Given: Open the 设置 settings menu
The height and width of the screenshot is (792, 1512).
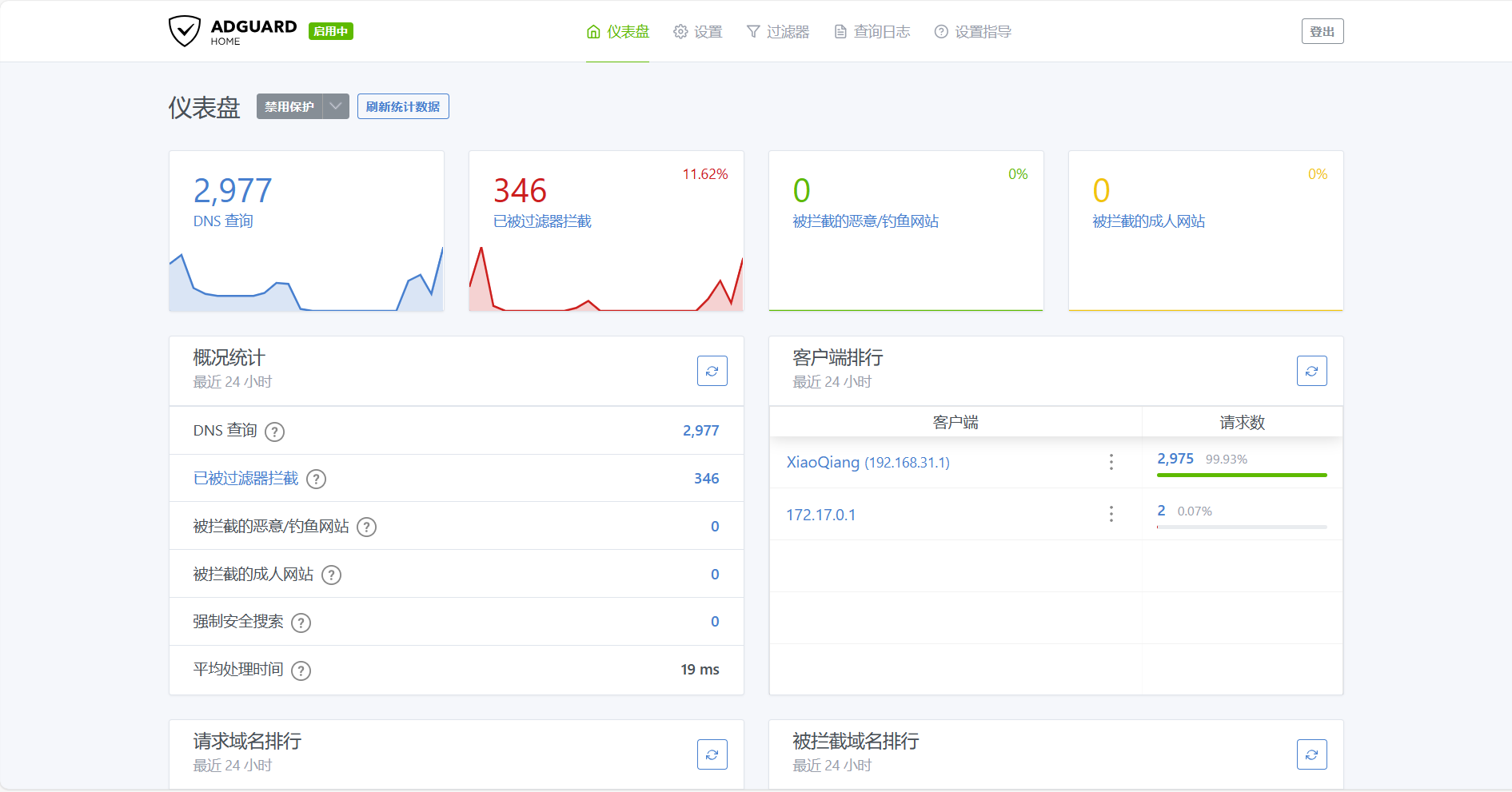Looking at the screenshot, I should coord(698,32).
